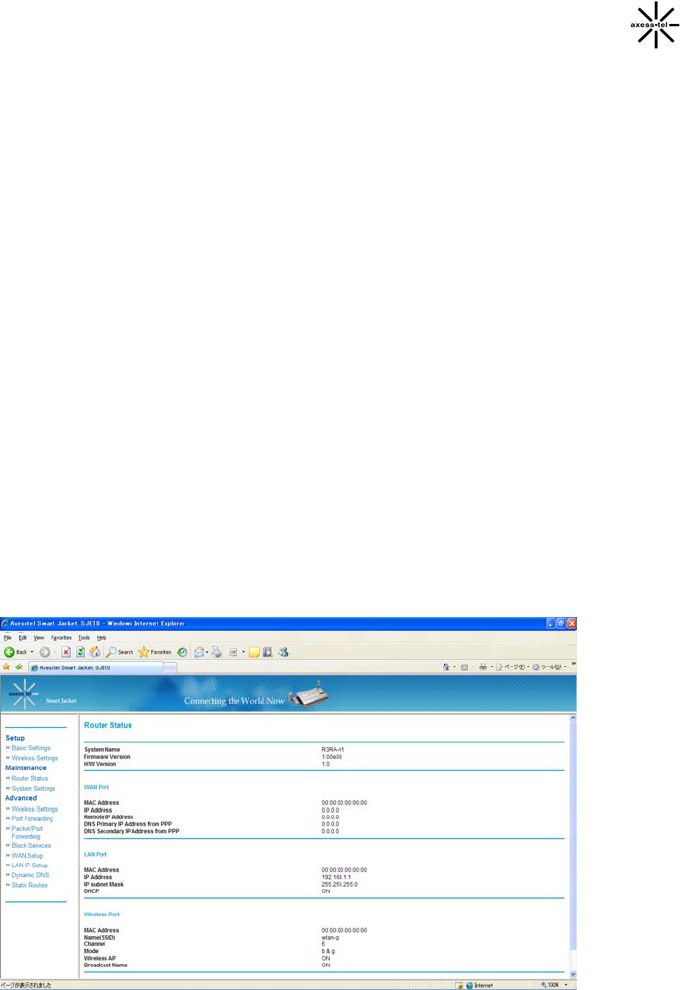
Task: Open the 100% zoom level dropdown
Action: coord(566,985)
